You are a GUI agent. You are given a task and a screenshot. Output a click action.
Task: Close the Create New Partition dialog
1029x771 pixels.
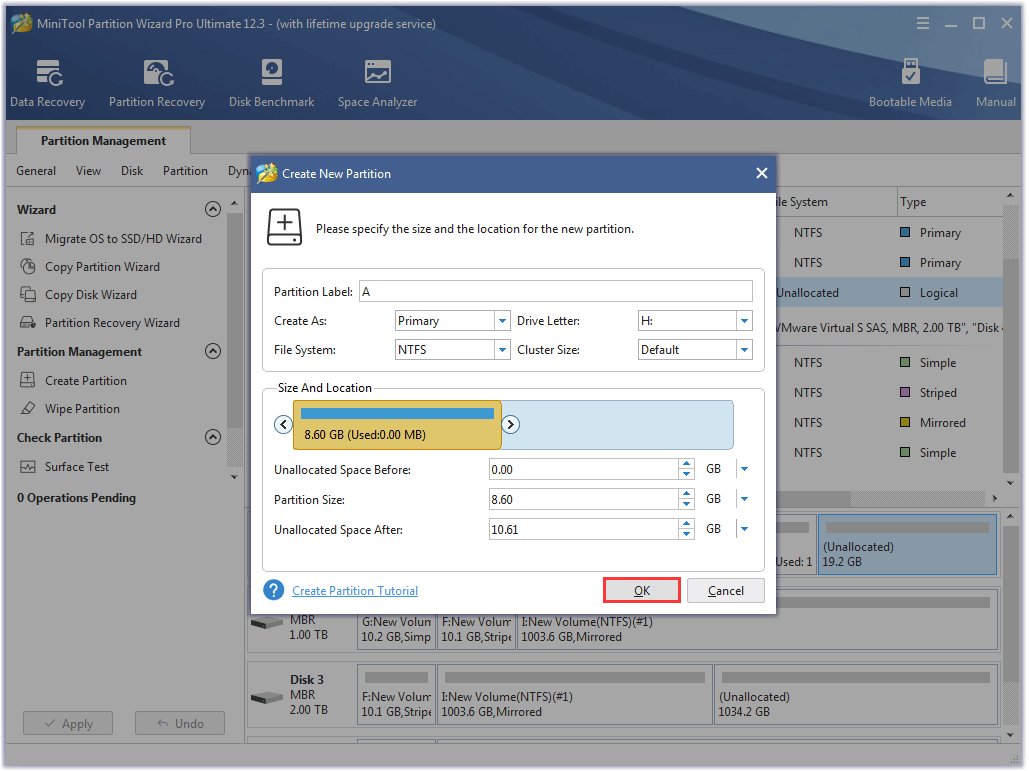coord(761,173)
